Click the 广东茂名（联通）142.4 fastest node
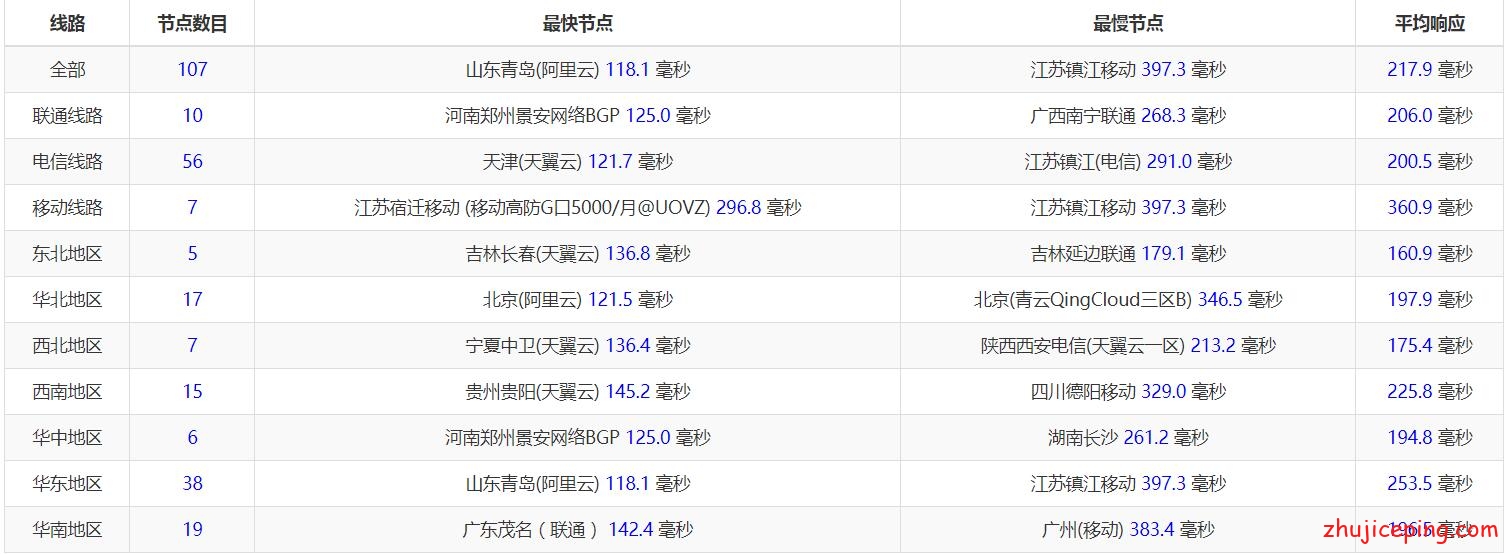Screen dimensions: 1508x554 pyautogui.click(x=577, y=530)
